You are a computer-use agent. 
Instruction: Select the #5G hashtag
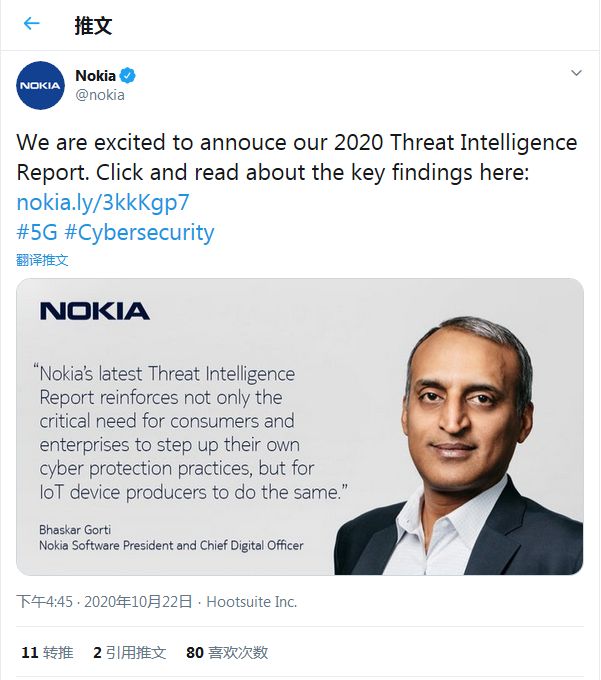(x=37, y=232)
